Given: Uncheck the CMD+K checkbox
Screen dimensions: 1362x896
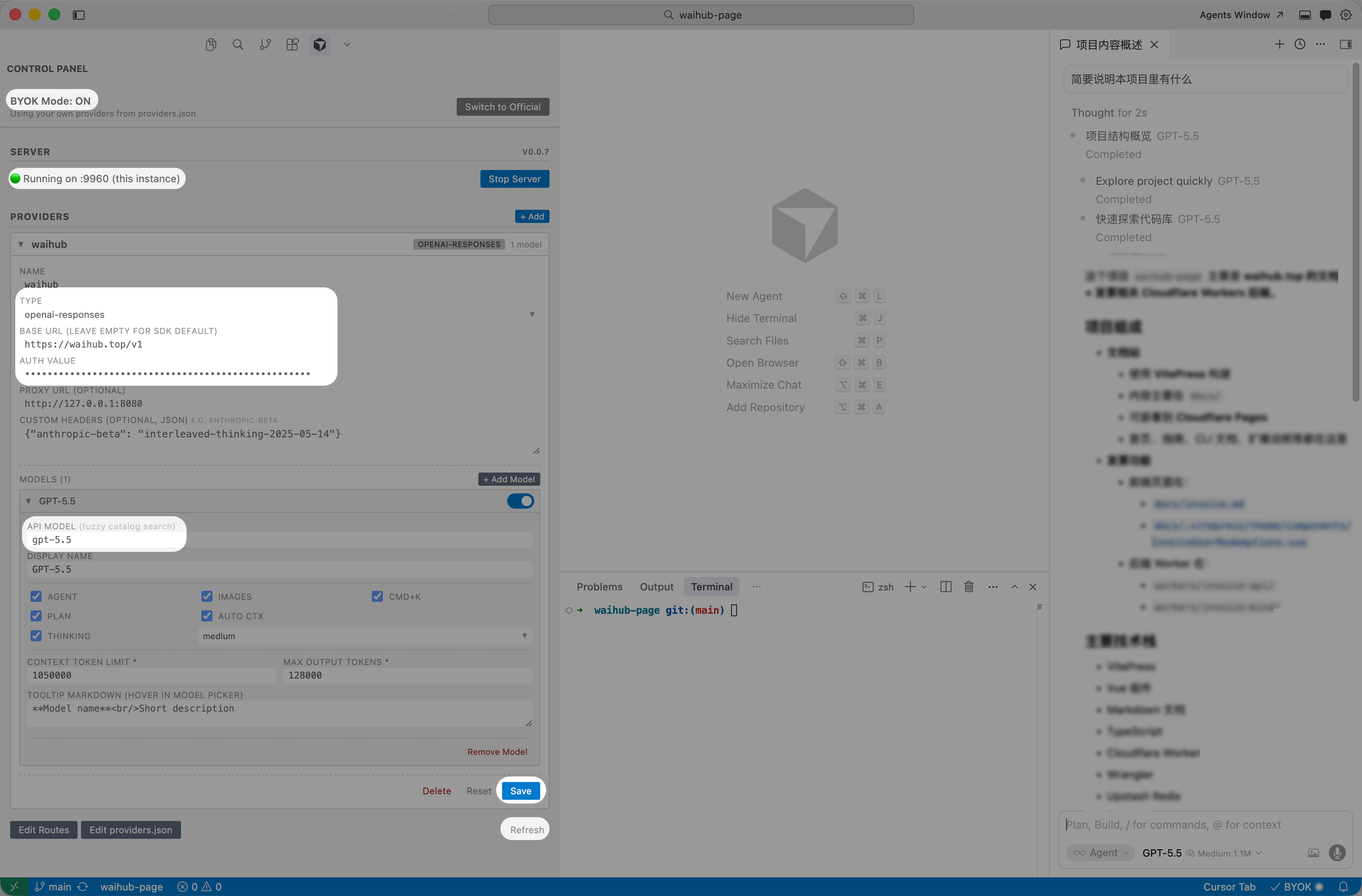Looking at the screenshot, I should coord(377,597).
